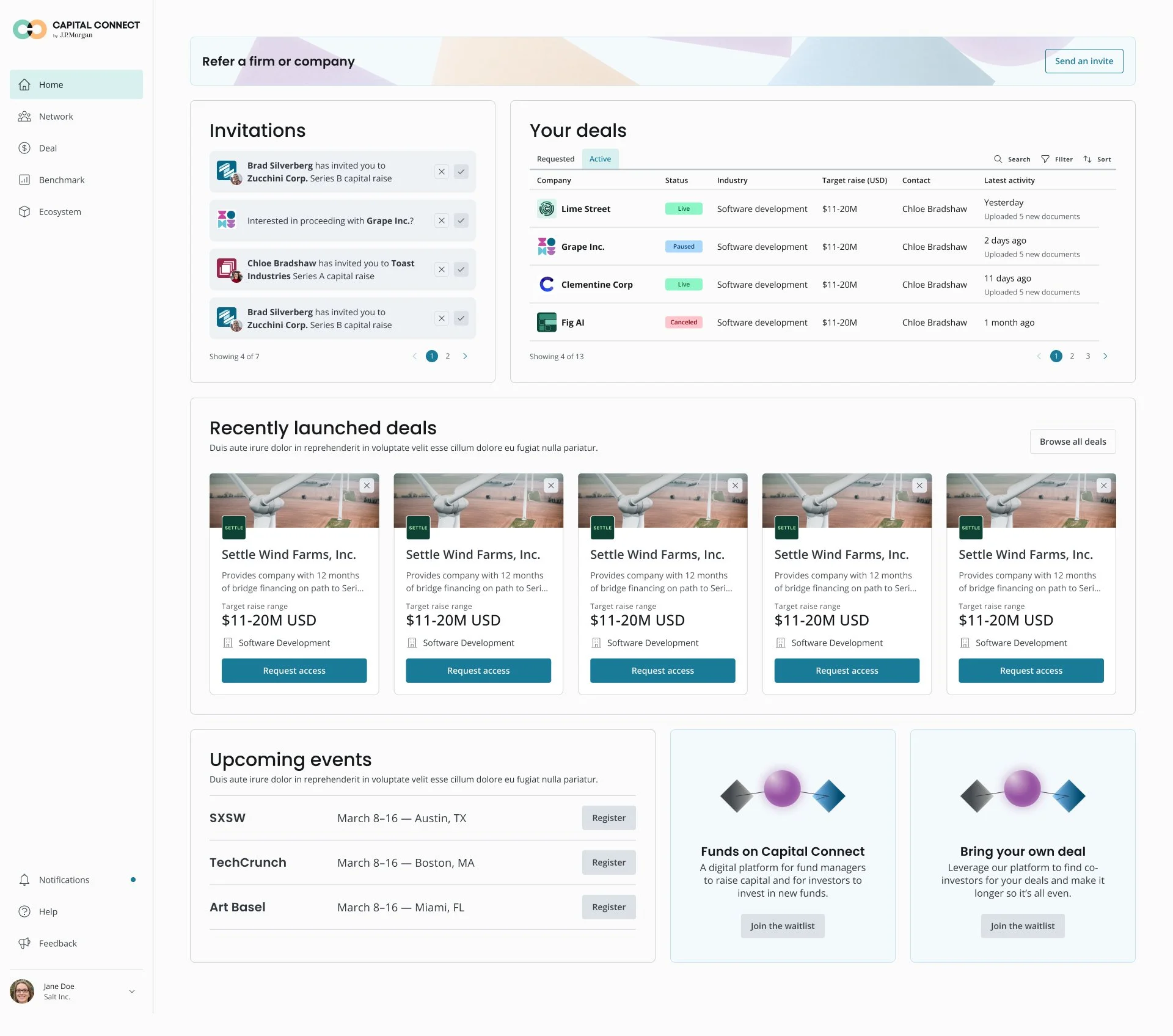This screenshot has width=1173, height=1036.
Task: Open the Benchmark sidebar icon
Action: 24,180
